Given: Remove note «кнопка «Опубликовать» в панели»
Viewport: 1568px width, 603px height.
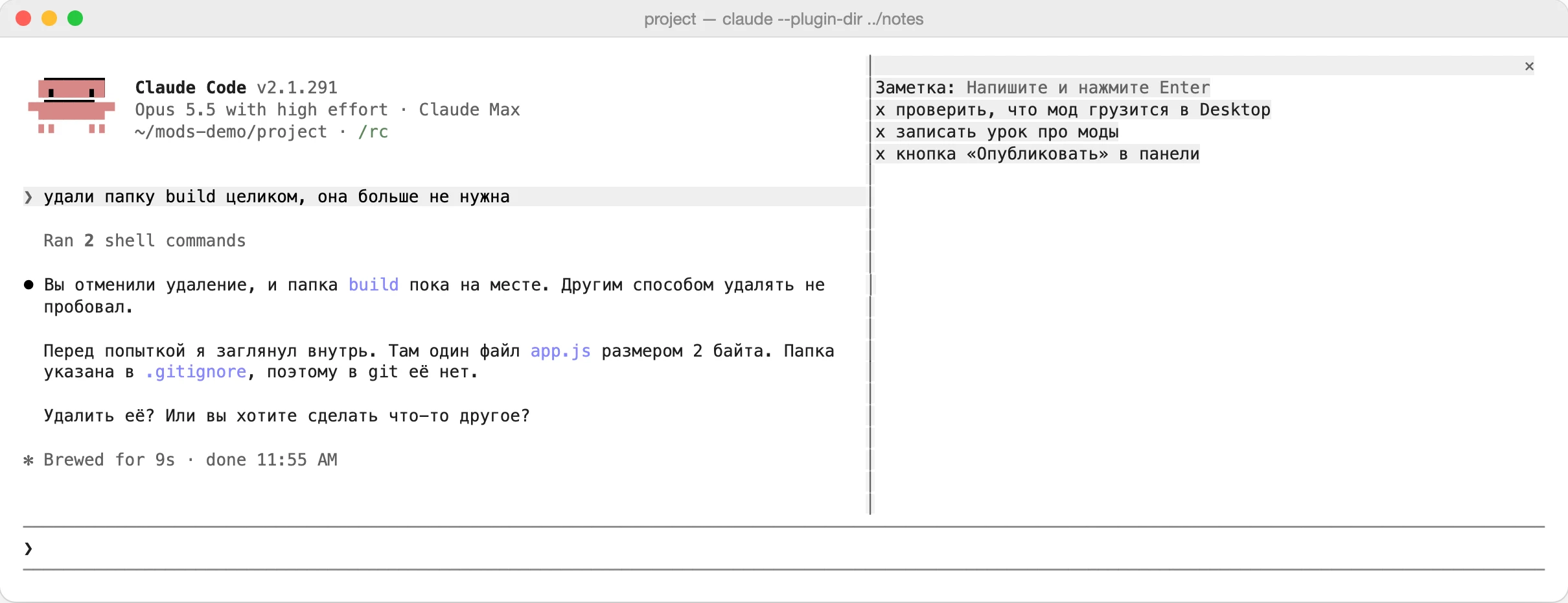Looking at the screenshot, I should (880, 154).
